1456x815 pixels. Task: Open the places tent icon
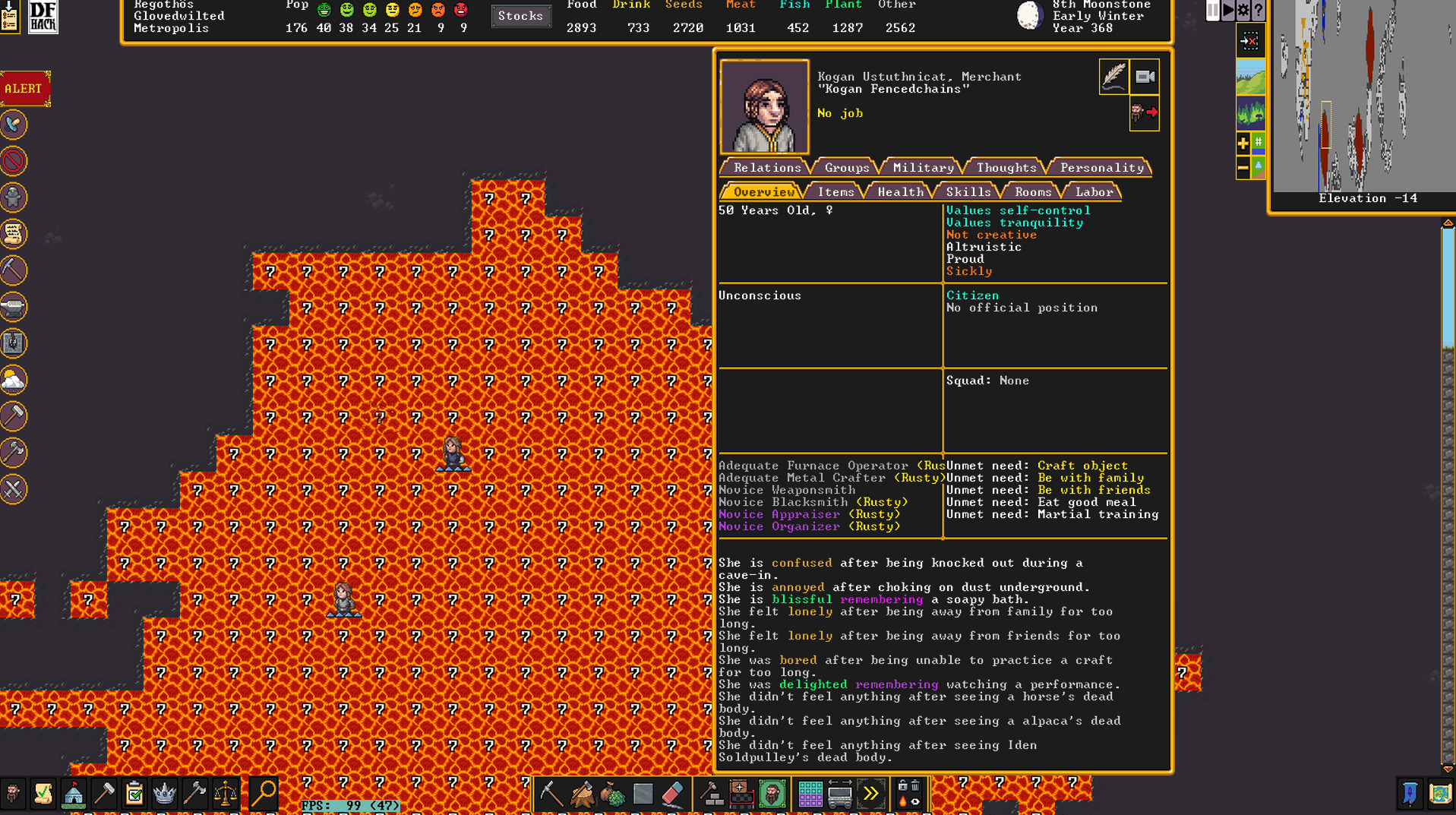coord(74,794)
